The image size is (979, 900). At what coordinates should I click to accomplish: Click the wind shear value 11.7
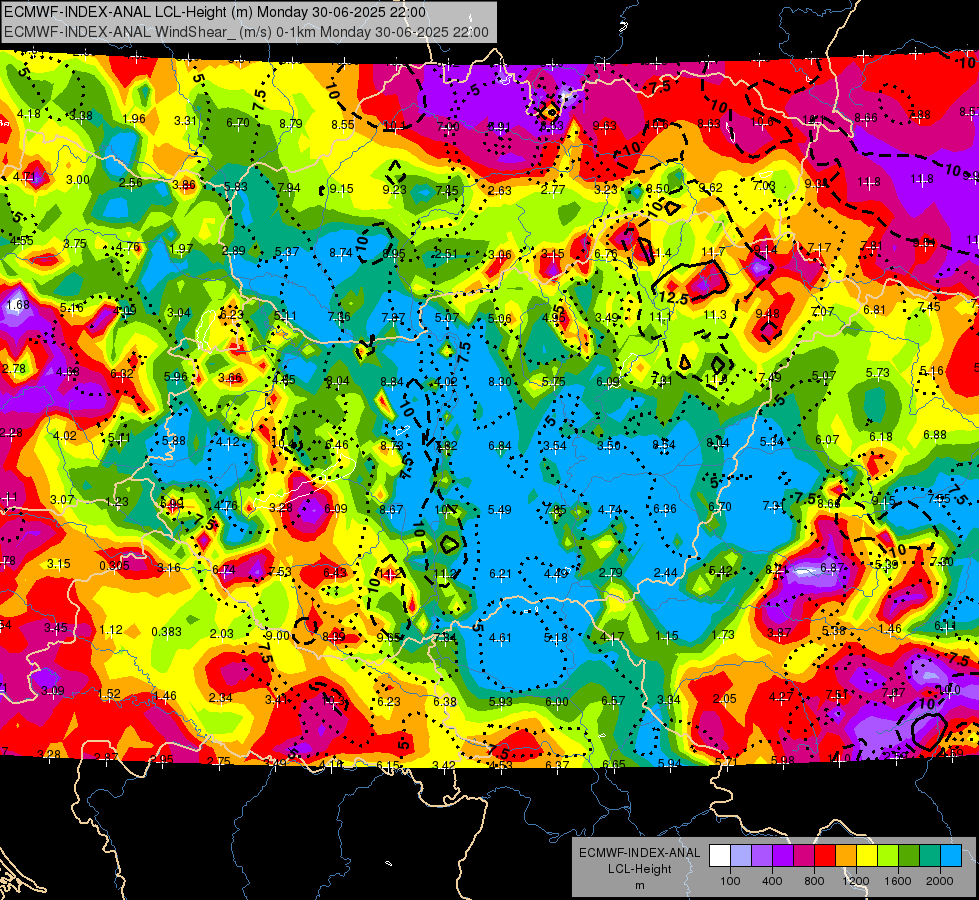[713, 251]
